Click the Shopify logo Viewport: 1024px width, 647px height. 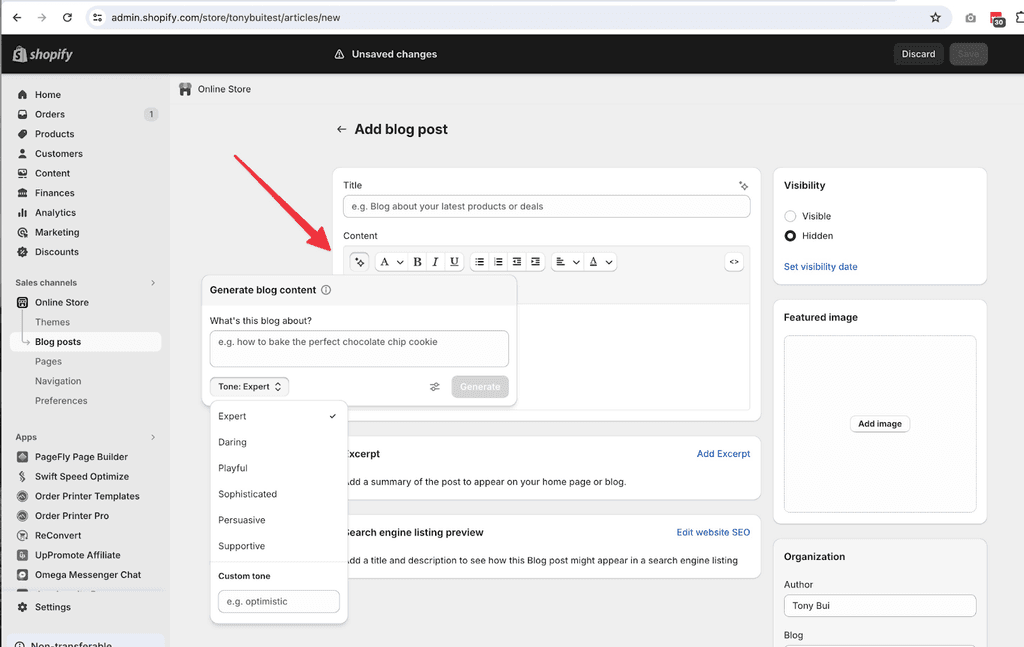pos(42,54)
